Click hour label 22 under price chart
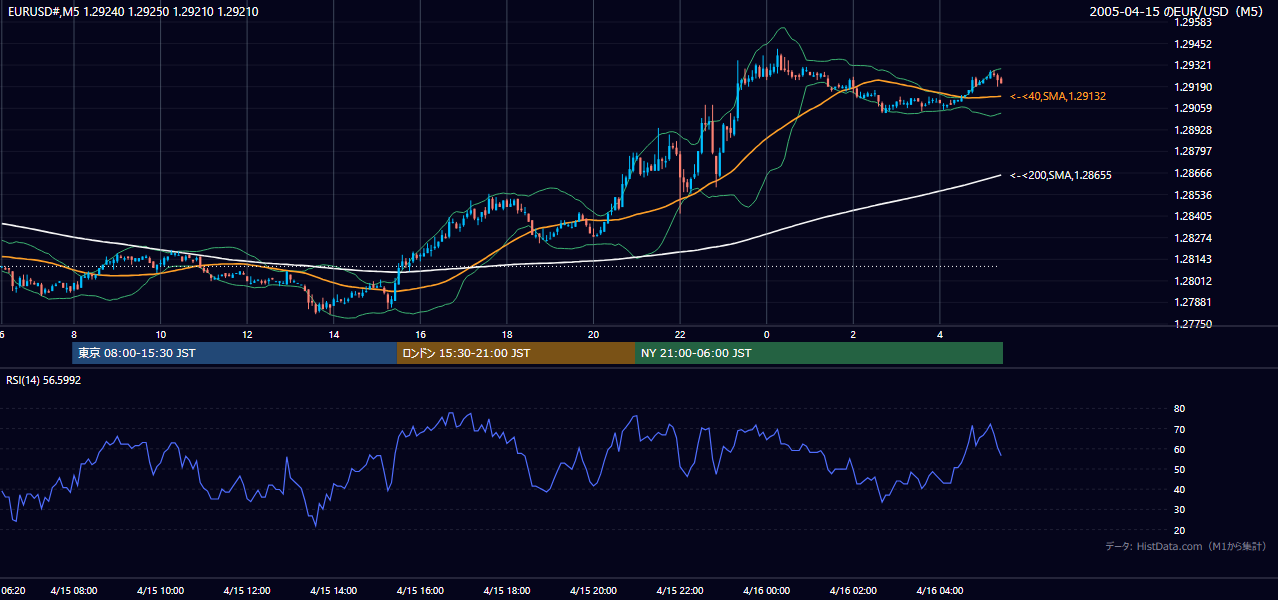The width and height of the screenshot is (1278, 600). 680,334
